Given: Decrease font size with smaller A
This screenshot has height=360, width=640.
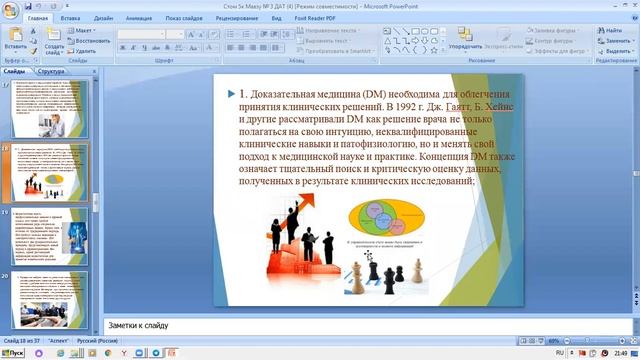Looking at the screenshot, I should [201, 35].
